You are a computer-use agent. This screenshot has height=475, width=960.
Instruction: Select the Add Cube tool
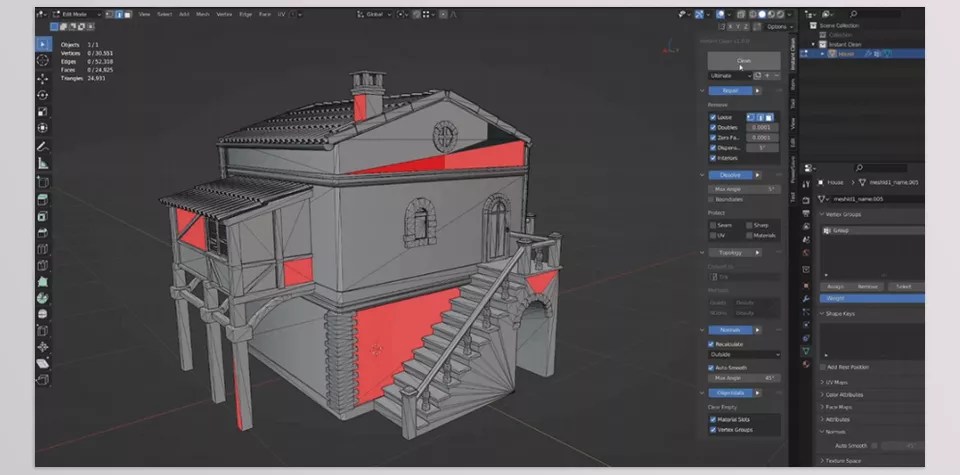[43, 182]
